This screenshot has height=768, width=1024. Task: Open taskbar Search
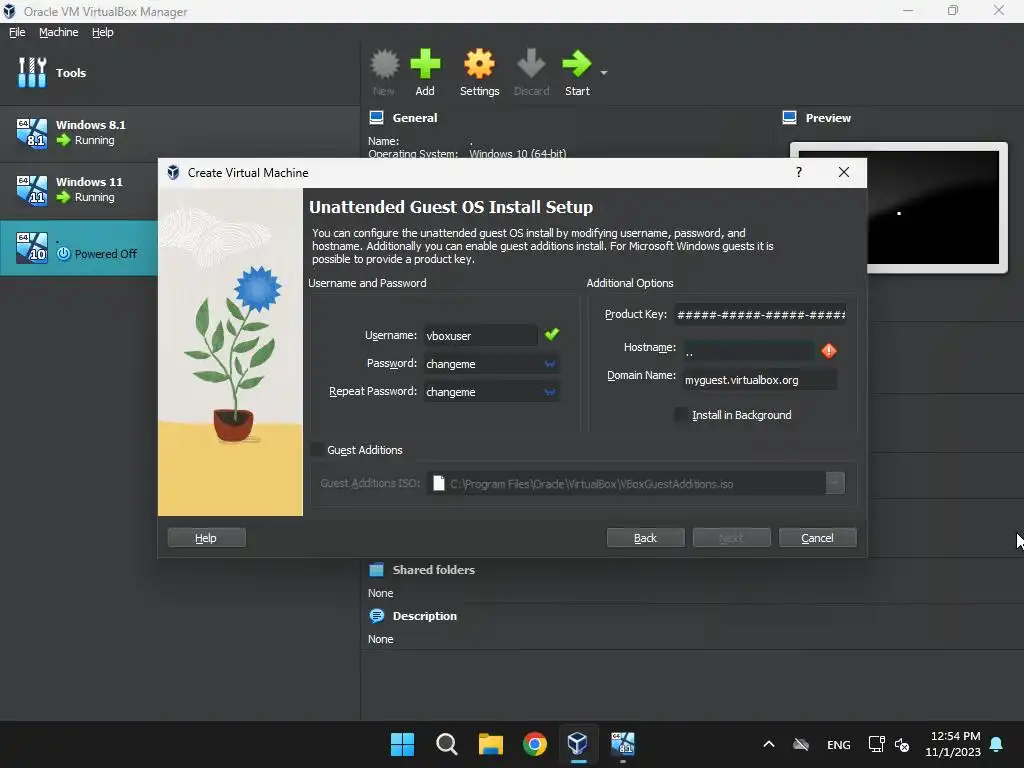coord(447,744)
